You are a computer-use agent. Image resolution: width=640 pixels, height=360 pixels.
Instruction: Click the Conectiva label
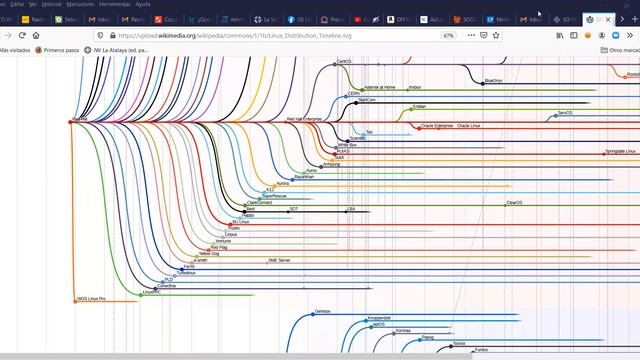167,286
